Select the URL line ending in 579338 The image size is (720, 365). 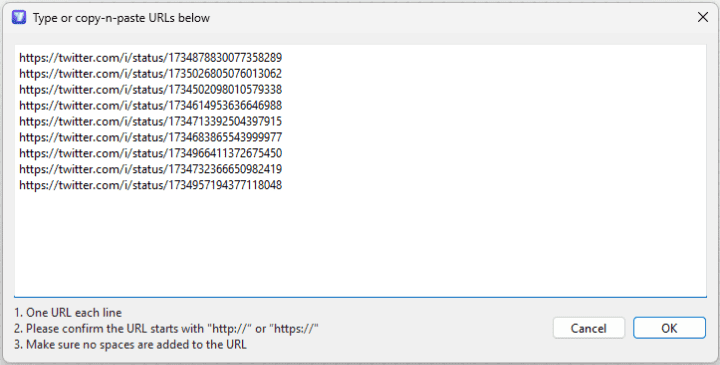point(151,90)
